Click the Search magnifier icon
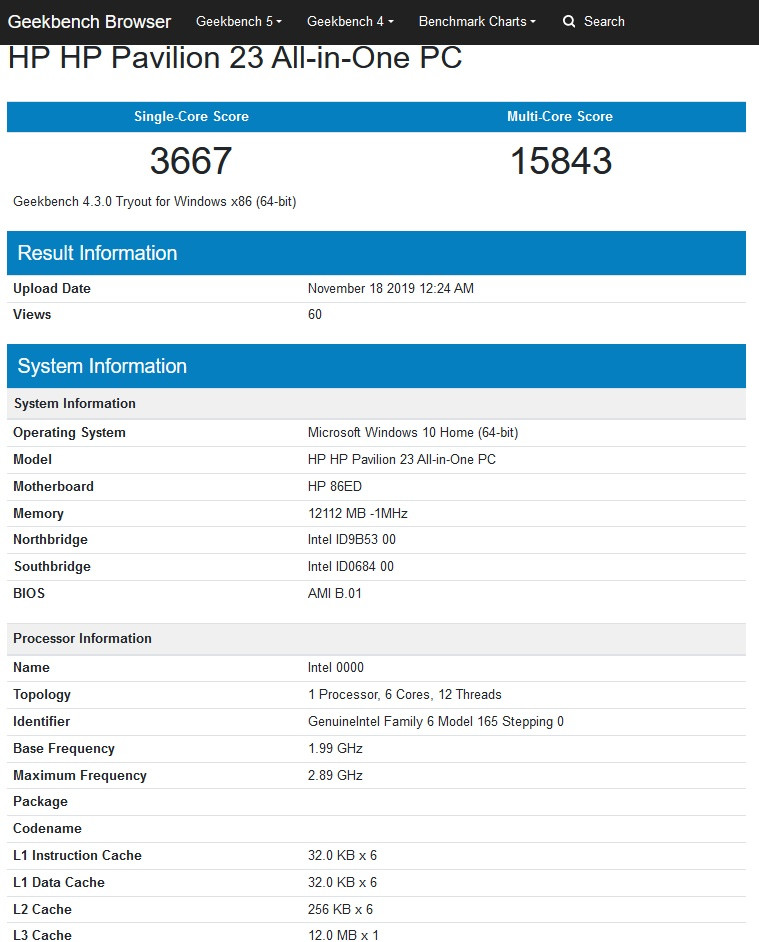This screenshot has height=942, width=759. (x=569, y=21)
